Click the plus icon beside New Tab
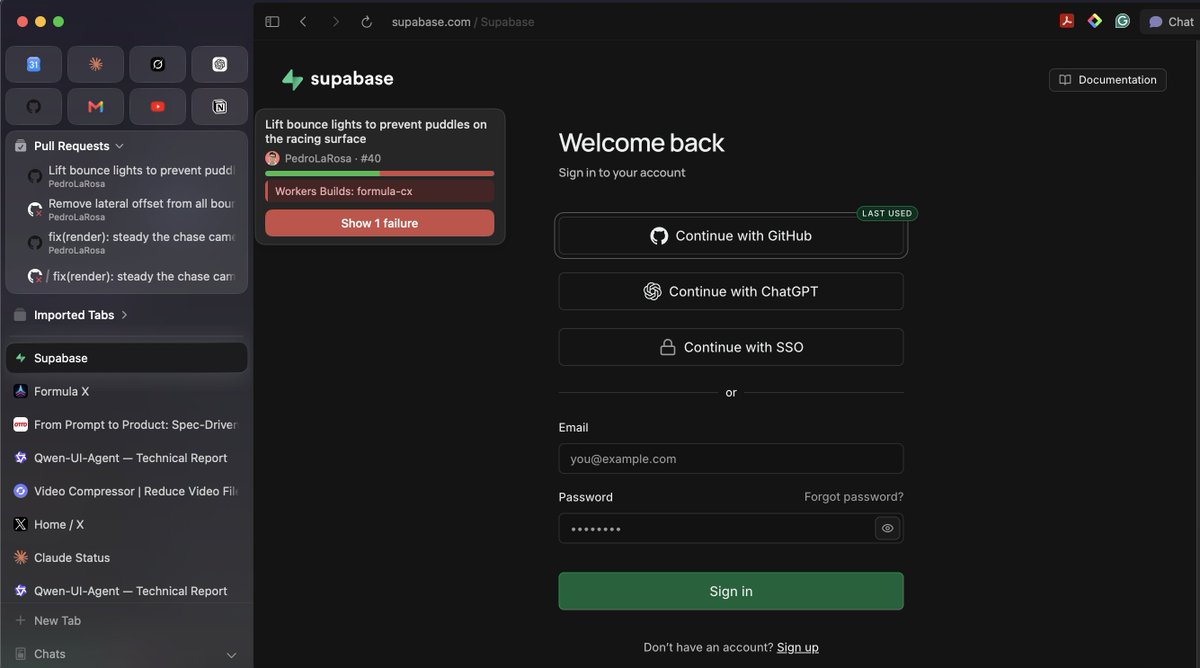 click(x=20, y=621)
